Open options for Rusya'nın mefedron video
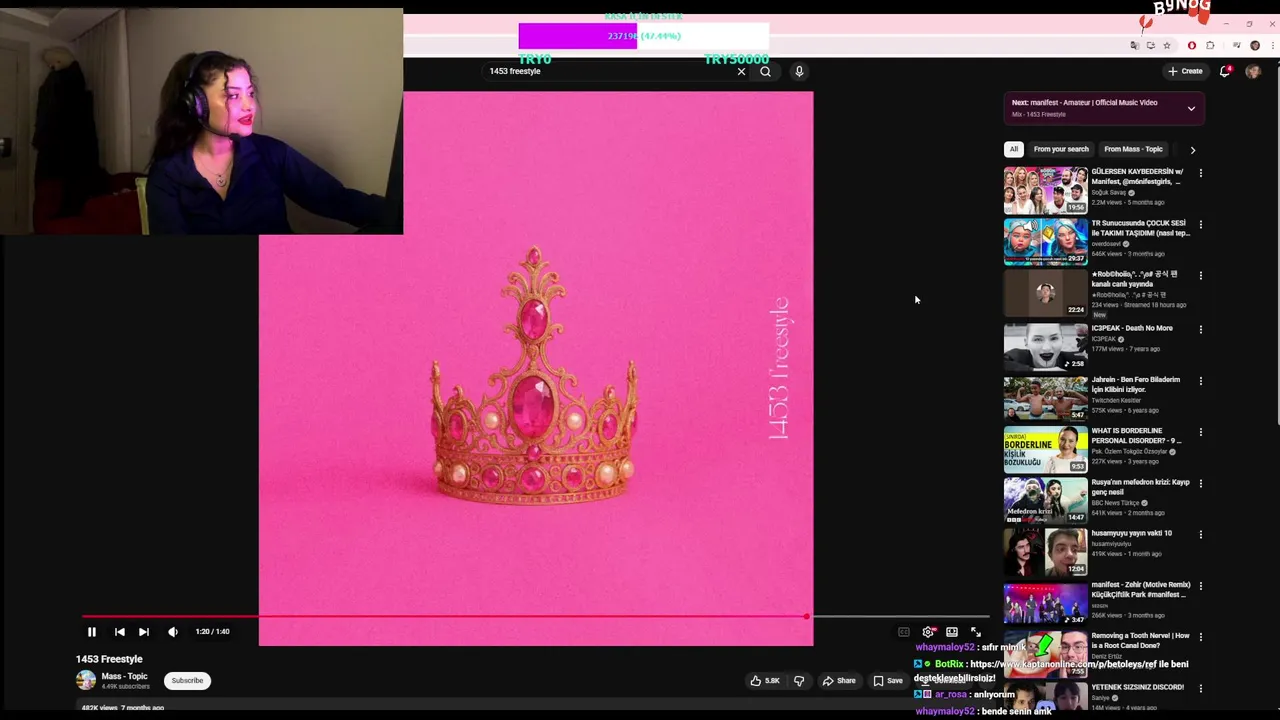Image resolution: width=1280 pixels, height=720 pixels. [x=1200, y=483]
